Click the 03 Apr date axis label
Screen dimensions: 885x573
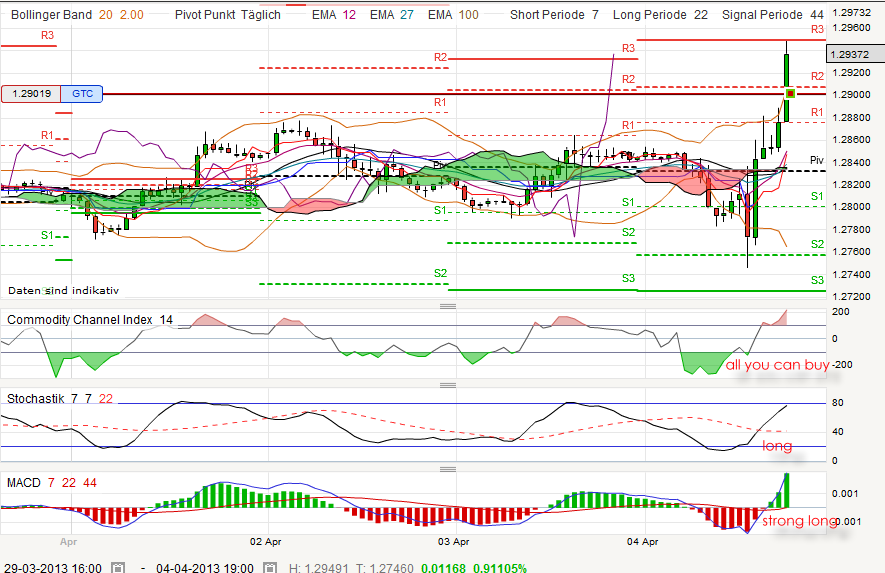pyautogui.click(x=453, y=541)
